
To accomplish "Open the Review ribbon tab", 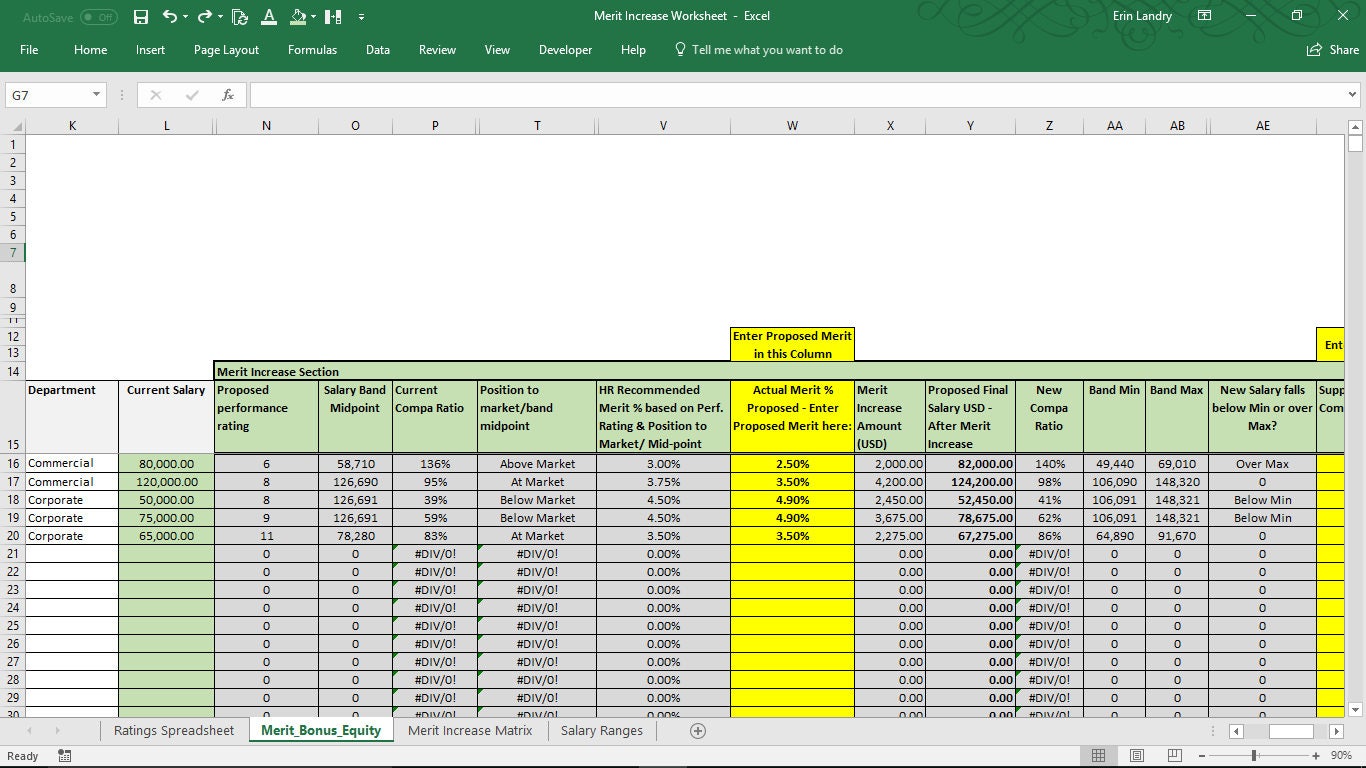I will click(437, 50).
